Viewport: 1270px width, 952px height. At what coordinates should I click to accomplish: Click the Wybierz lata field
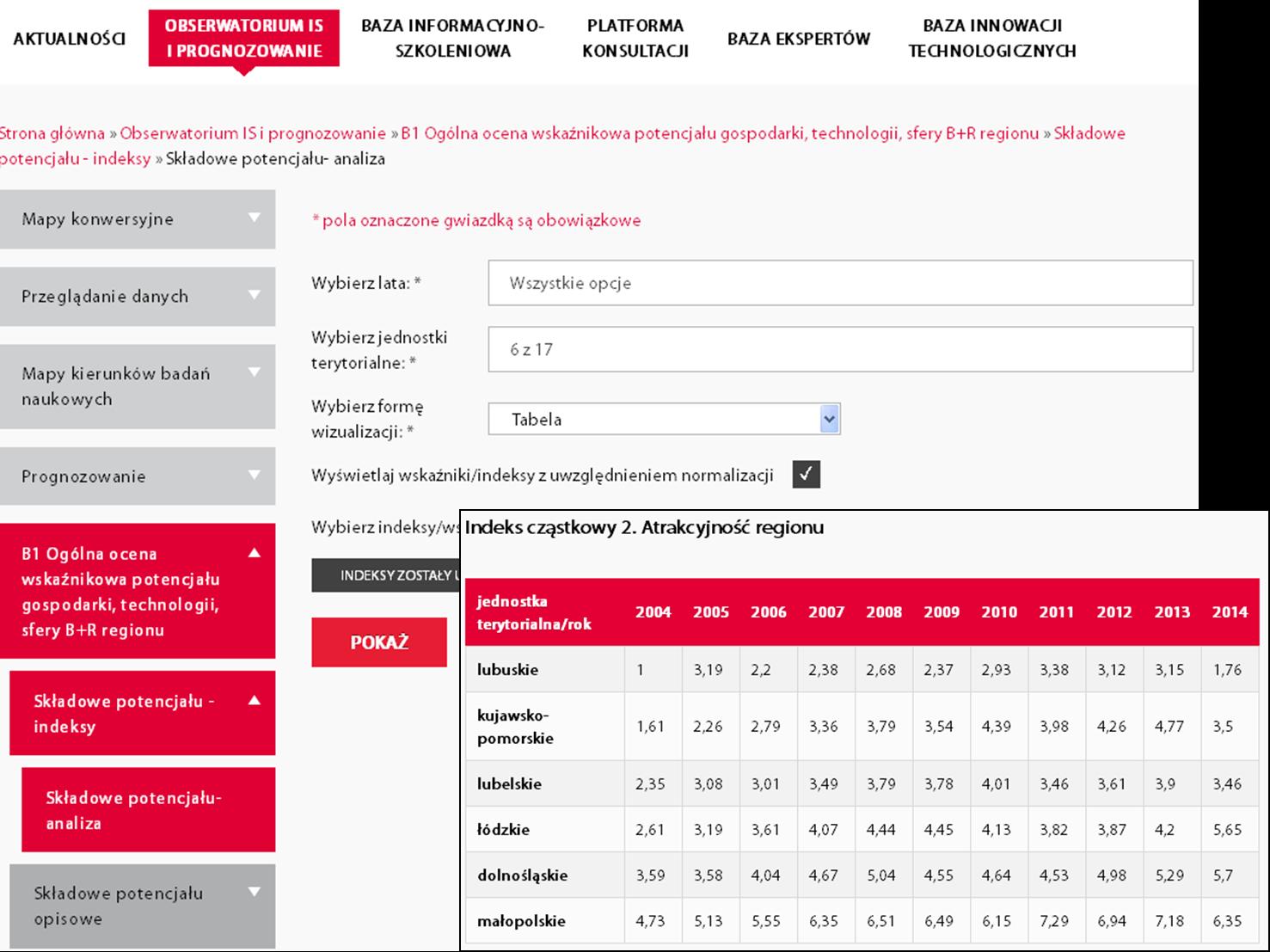(840, 283)
